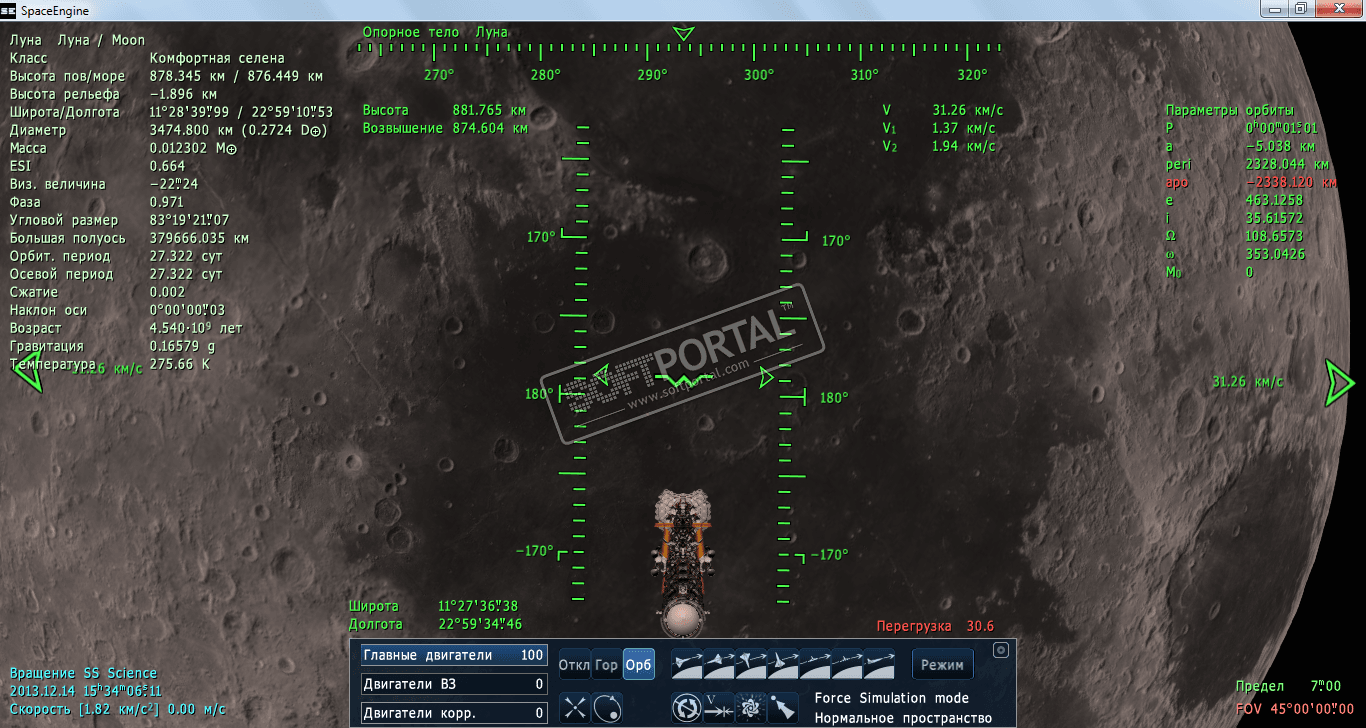Click the 'Возраст' age row

pyautogui.click(x=126, y=328)
